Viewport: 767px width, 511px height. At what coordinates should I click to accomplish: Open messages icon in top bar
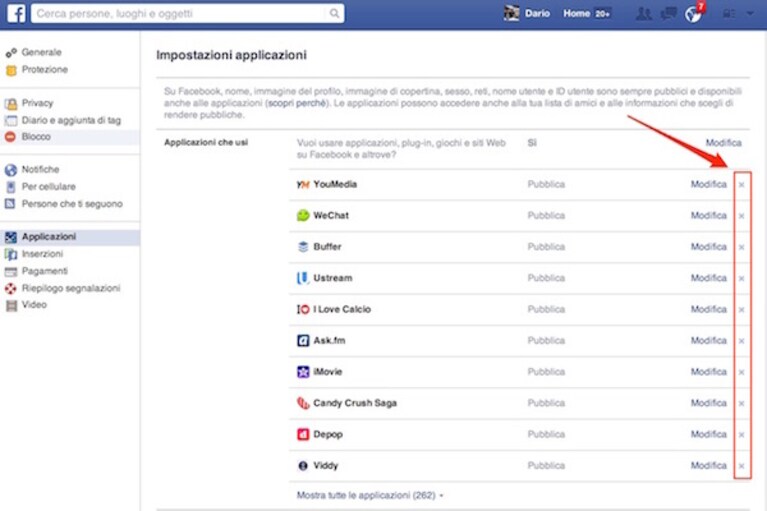(668, 14)
